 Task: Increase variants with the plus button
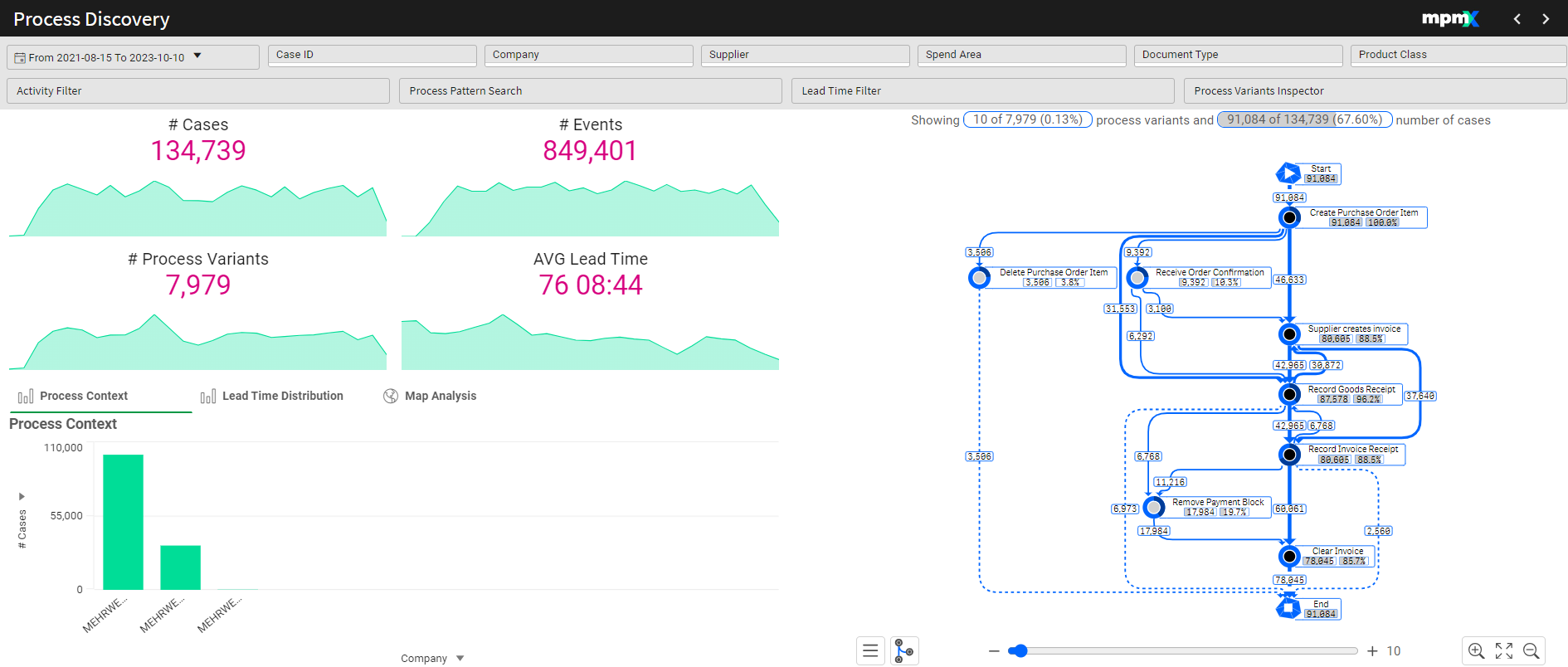click(x=1372, y=651)
